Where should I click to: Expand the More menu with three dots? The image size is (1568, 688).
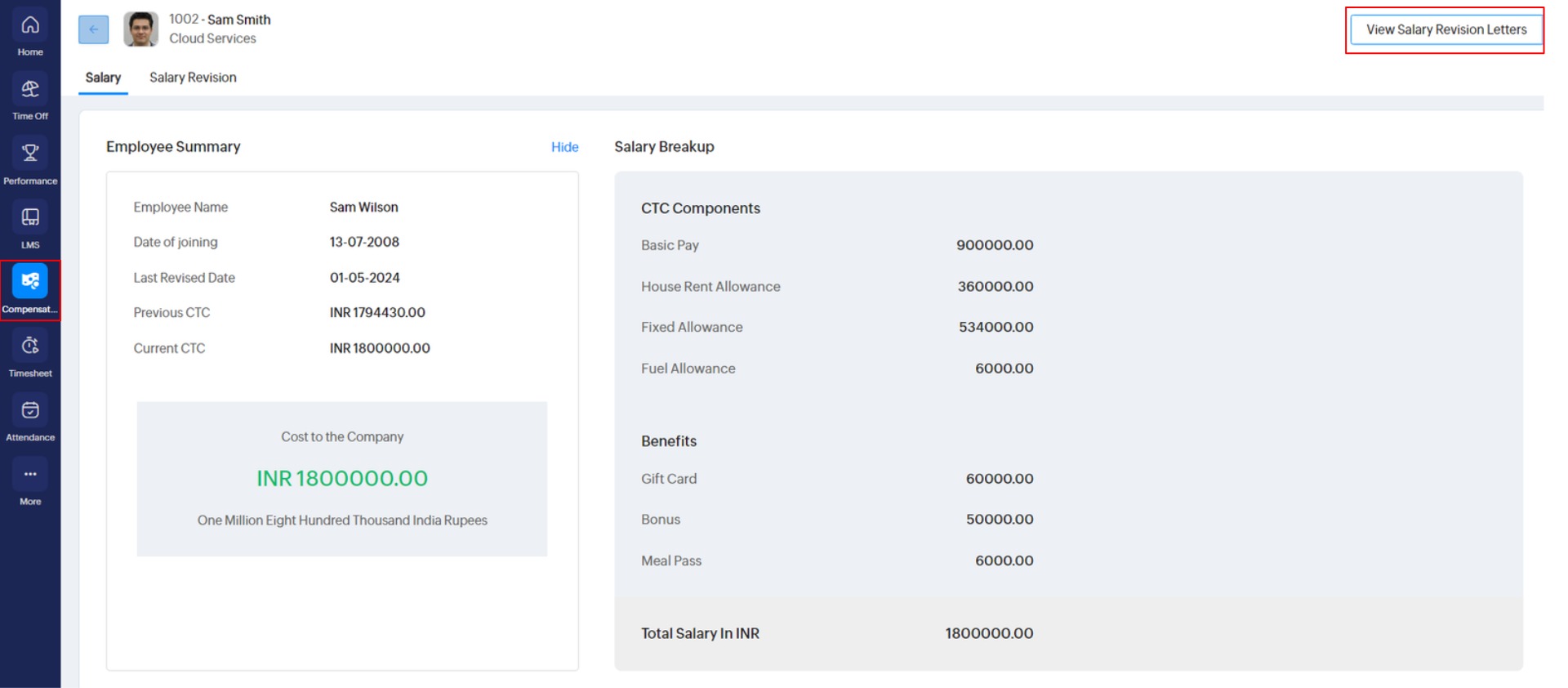click(x=30, y=475)
